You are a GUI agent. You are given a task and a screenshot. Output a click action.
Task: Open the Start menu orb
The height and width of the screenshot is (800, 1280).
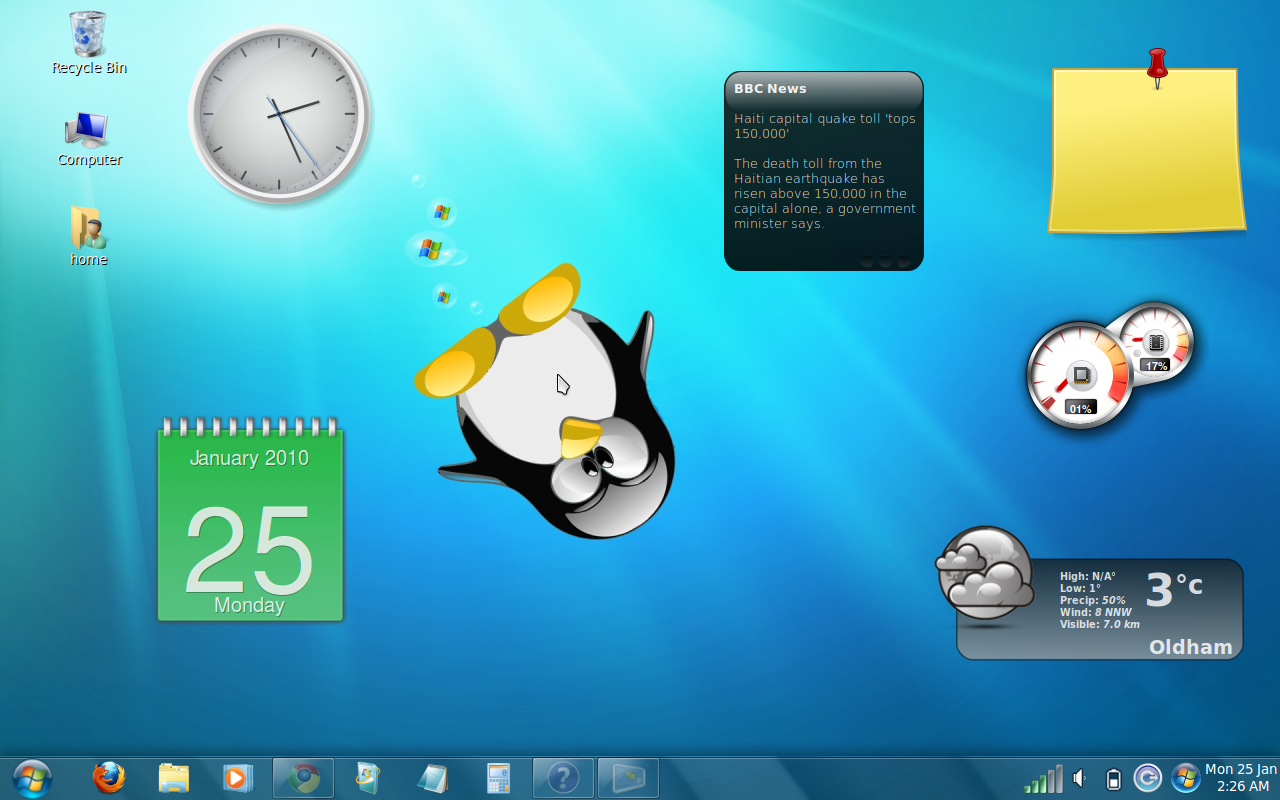coord(32,778)
